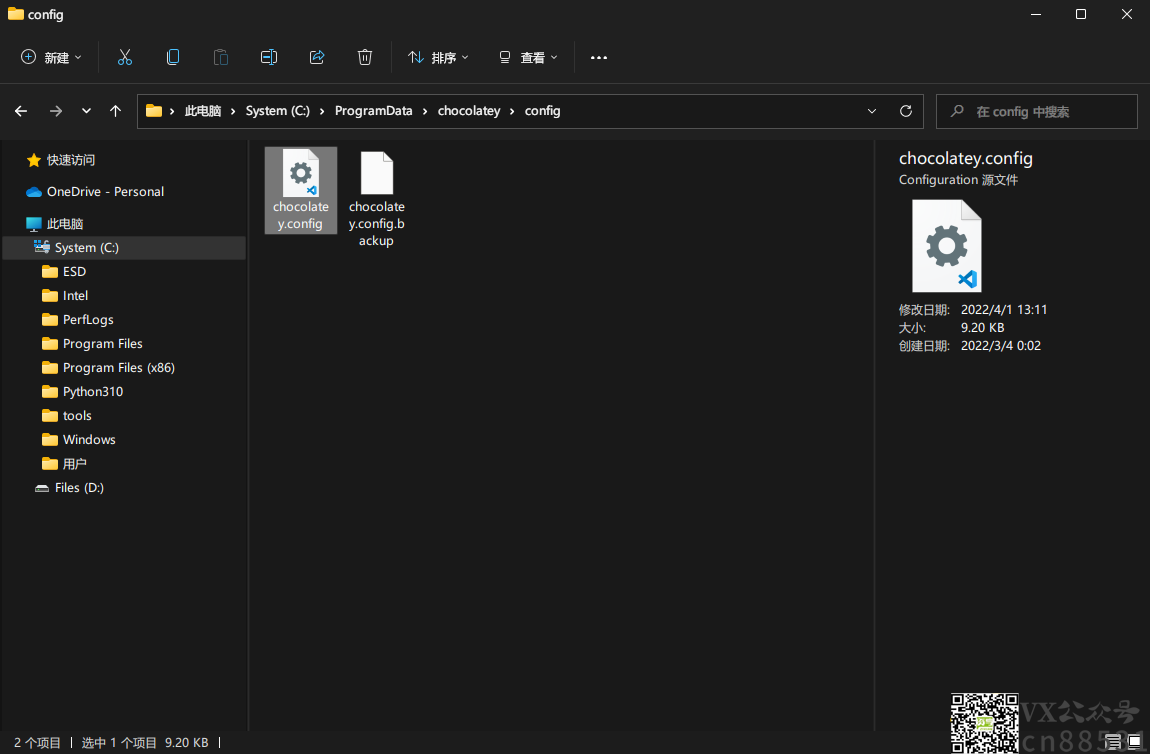
Task: Open the PerfLogs folder in sidebar
Action: 78,320
